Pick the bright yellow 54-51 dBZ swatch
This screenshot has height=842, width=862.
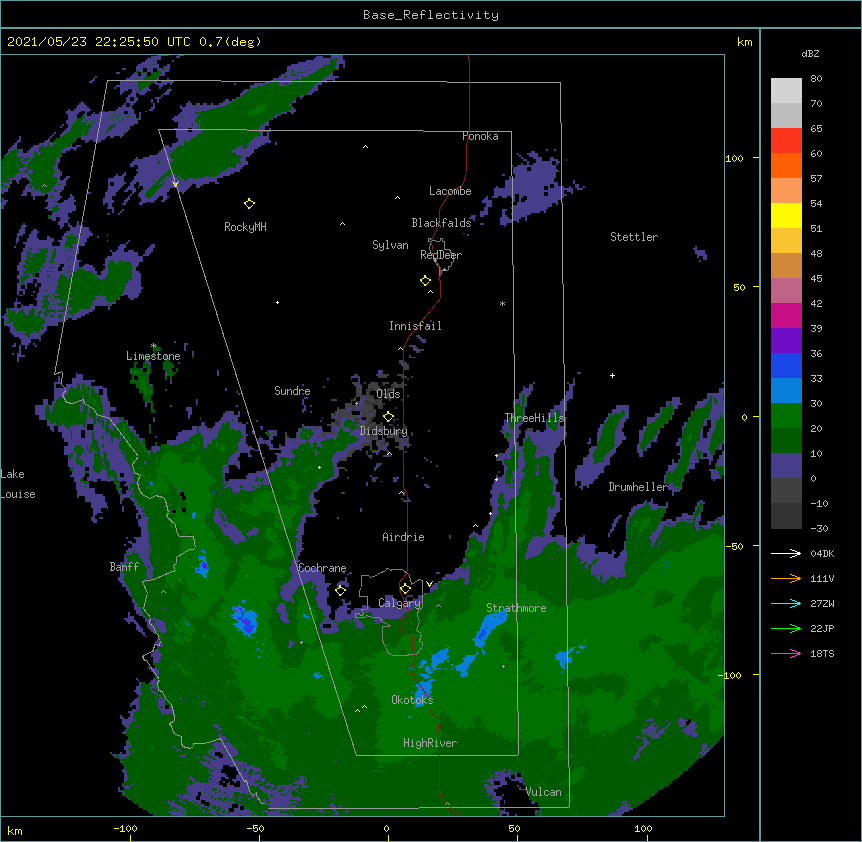tap(786, 215)
